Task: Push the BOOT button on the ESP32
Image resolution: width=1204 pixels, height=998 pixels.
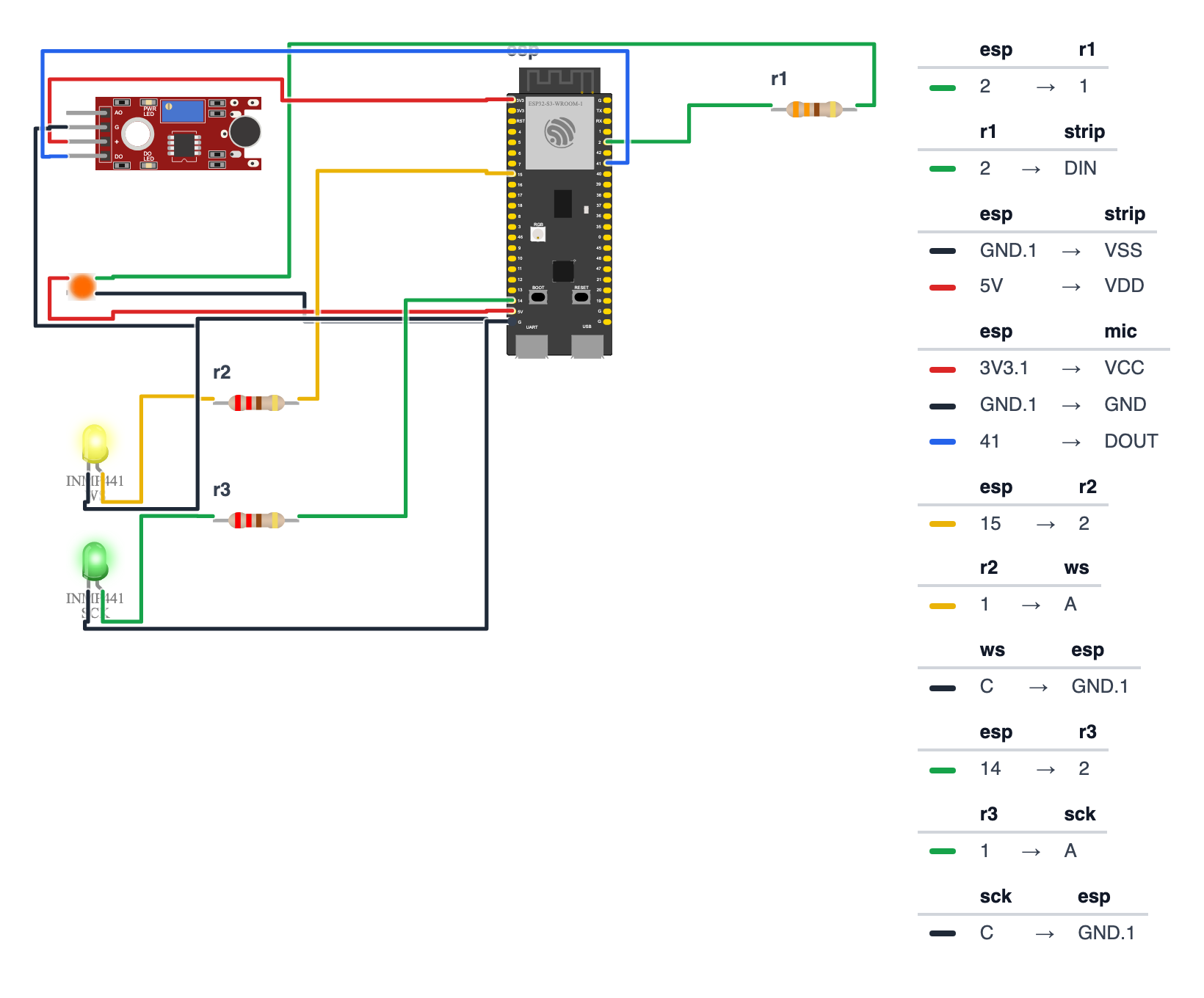Action: tap(538, 297)
